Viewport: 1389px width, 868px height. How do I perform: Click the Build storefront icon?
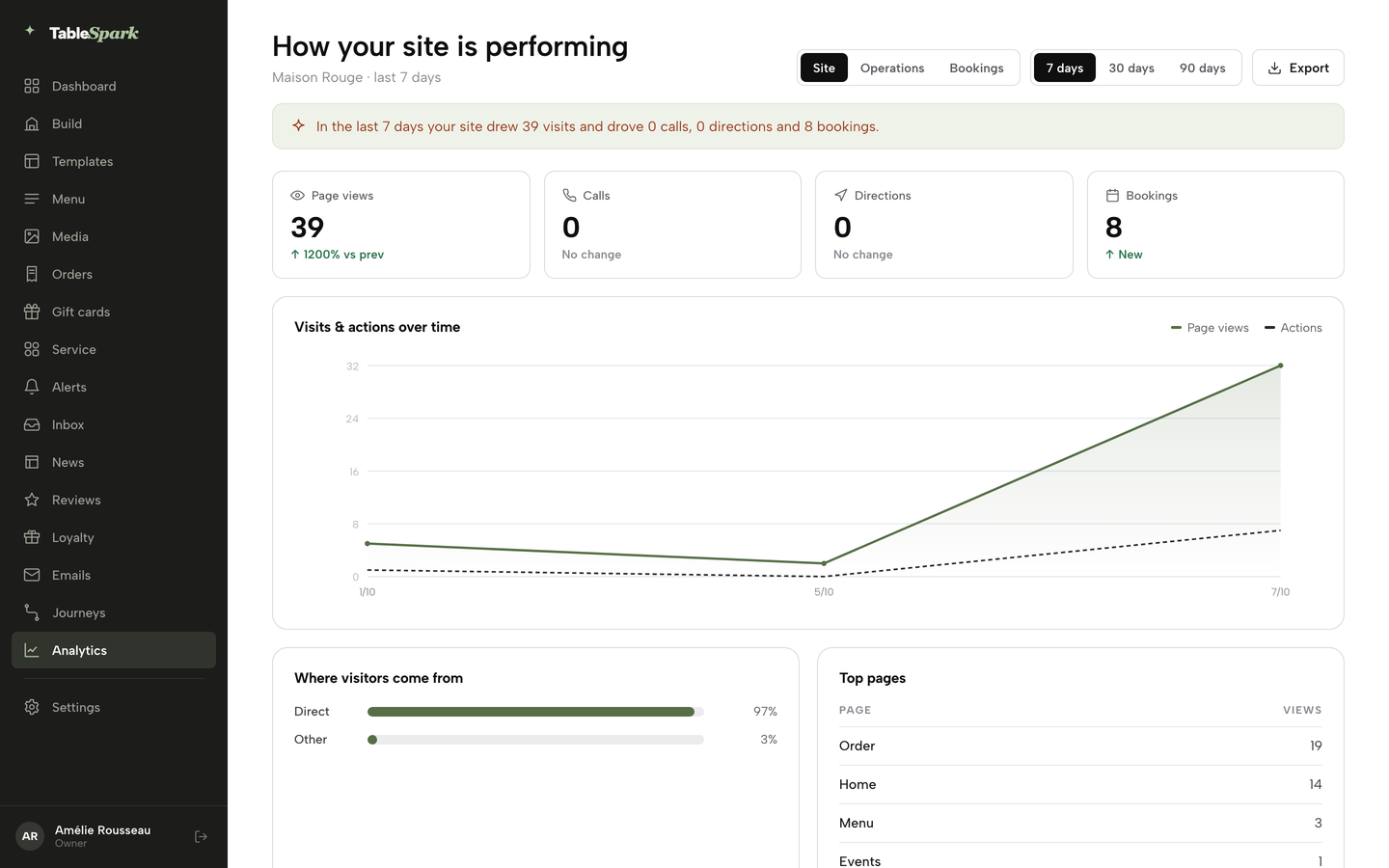(x=32, y=123)
